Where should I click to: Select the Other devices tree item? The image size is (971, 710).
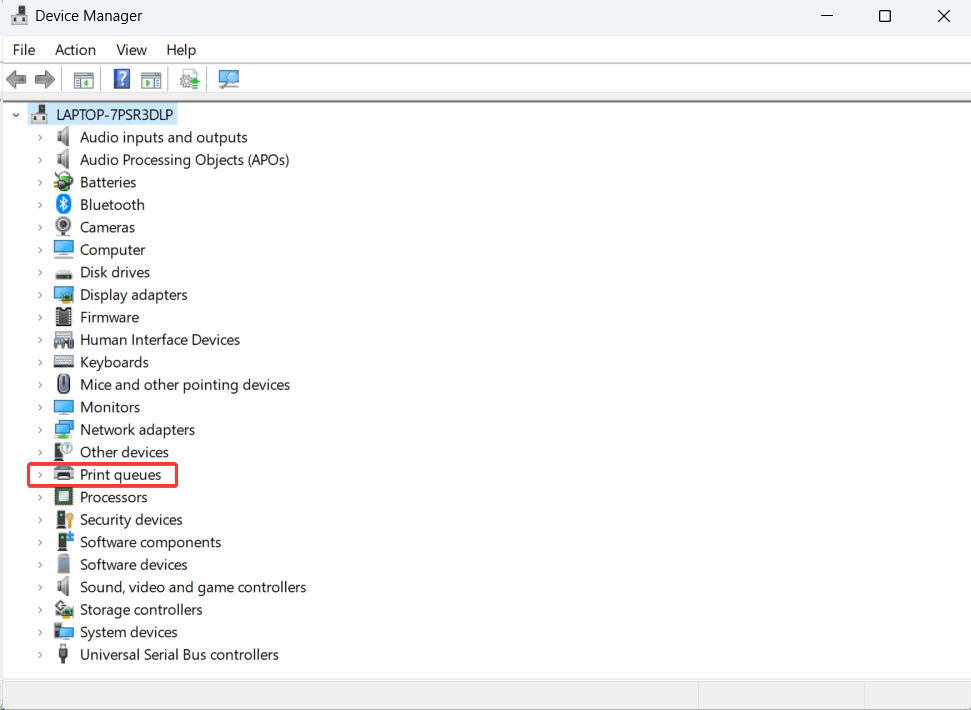(124, 452)
